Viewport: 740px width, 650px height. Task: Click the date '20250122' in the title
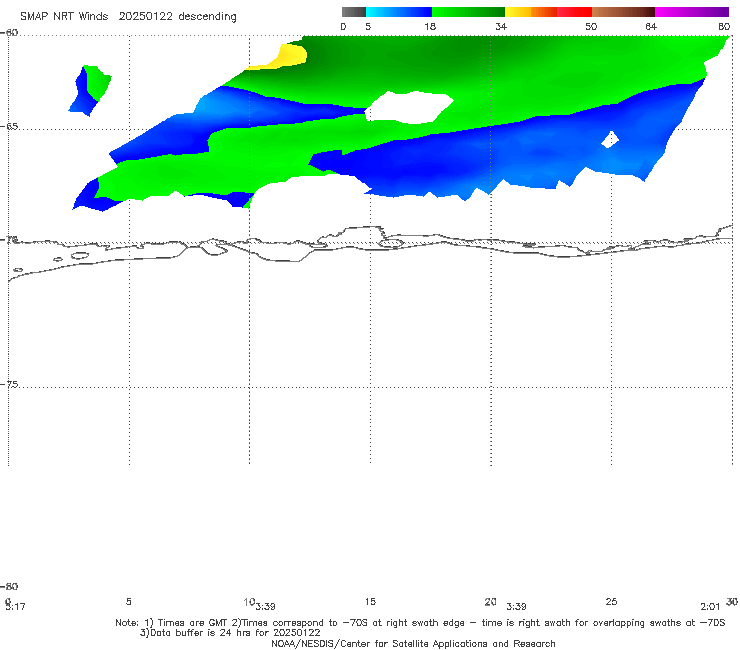(145, 16)
